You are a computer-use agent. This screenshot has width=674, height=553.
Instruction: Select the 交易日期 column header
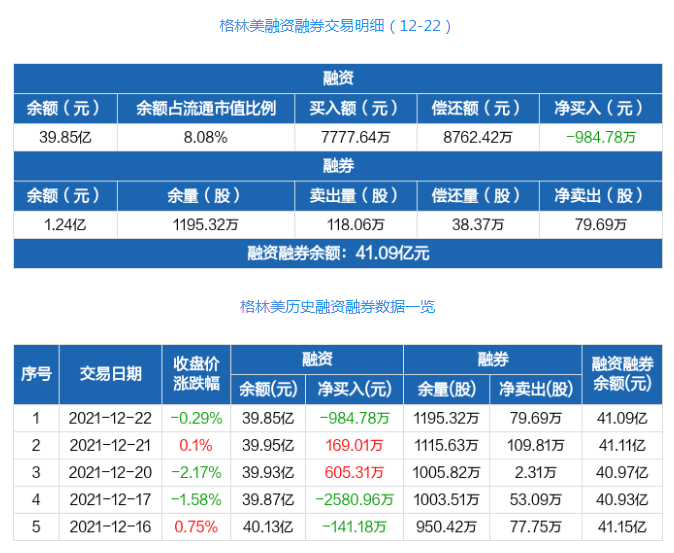[110, 374]
